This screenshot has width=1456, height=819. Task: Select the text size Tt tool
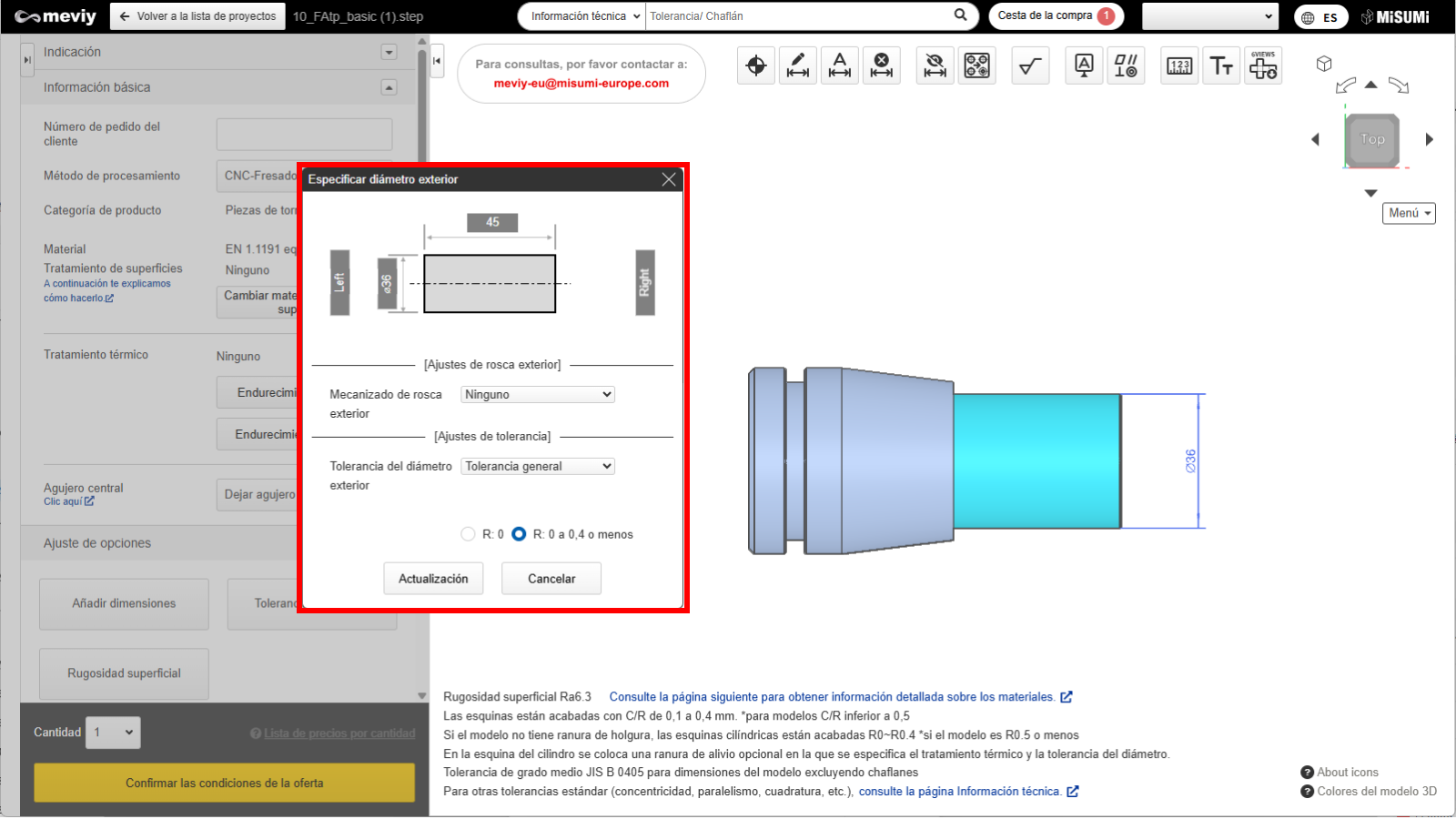(1221, 66)
